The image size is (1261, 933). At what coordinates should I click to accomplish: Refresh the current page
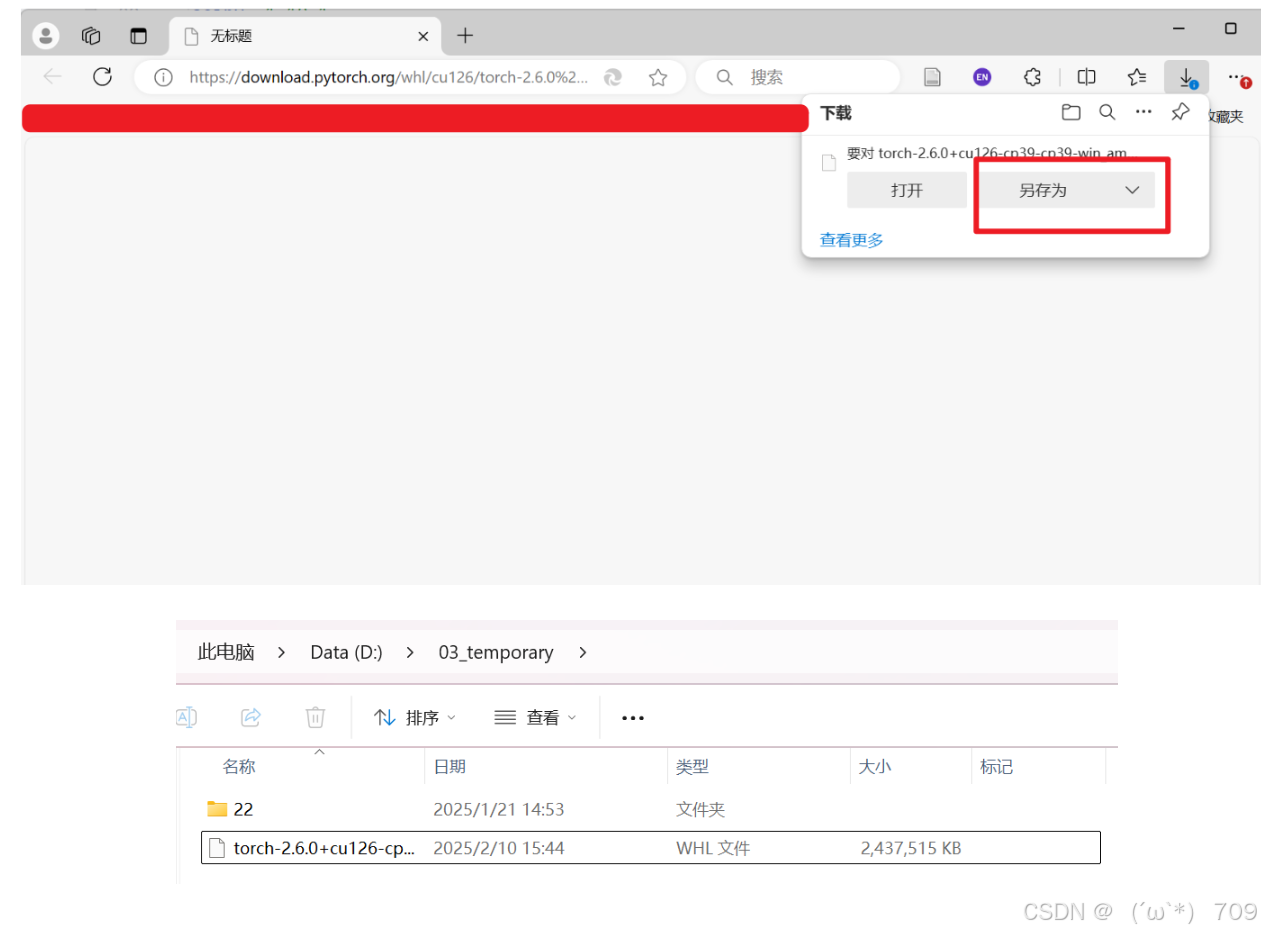(102, 76)
